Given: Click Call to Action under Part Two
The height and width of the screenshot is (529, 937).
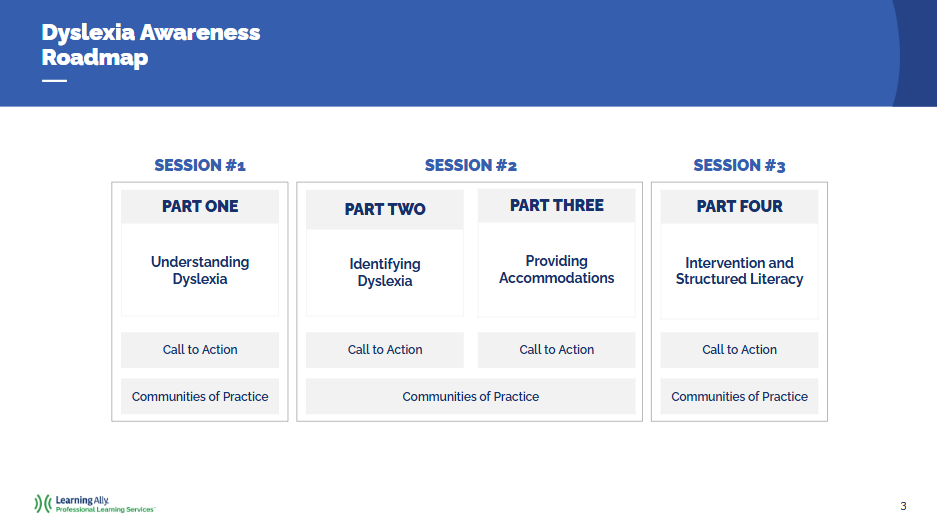Looking at the screenshot, I should pyautogui.click(x=385, y=350).
